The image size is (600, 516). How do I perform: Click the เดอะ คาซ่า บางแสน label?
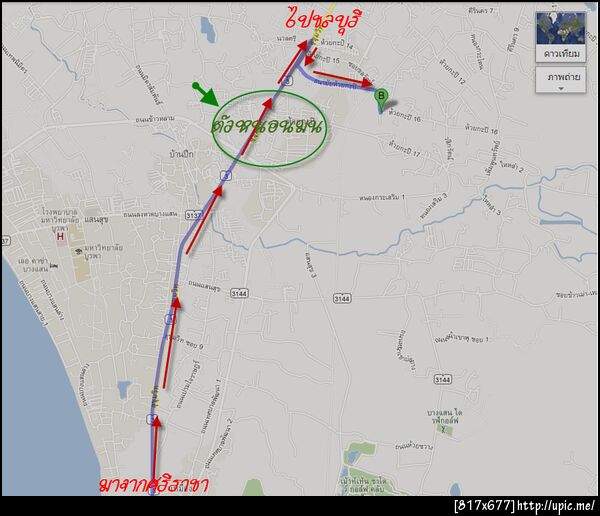click(x=33, y=265)
